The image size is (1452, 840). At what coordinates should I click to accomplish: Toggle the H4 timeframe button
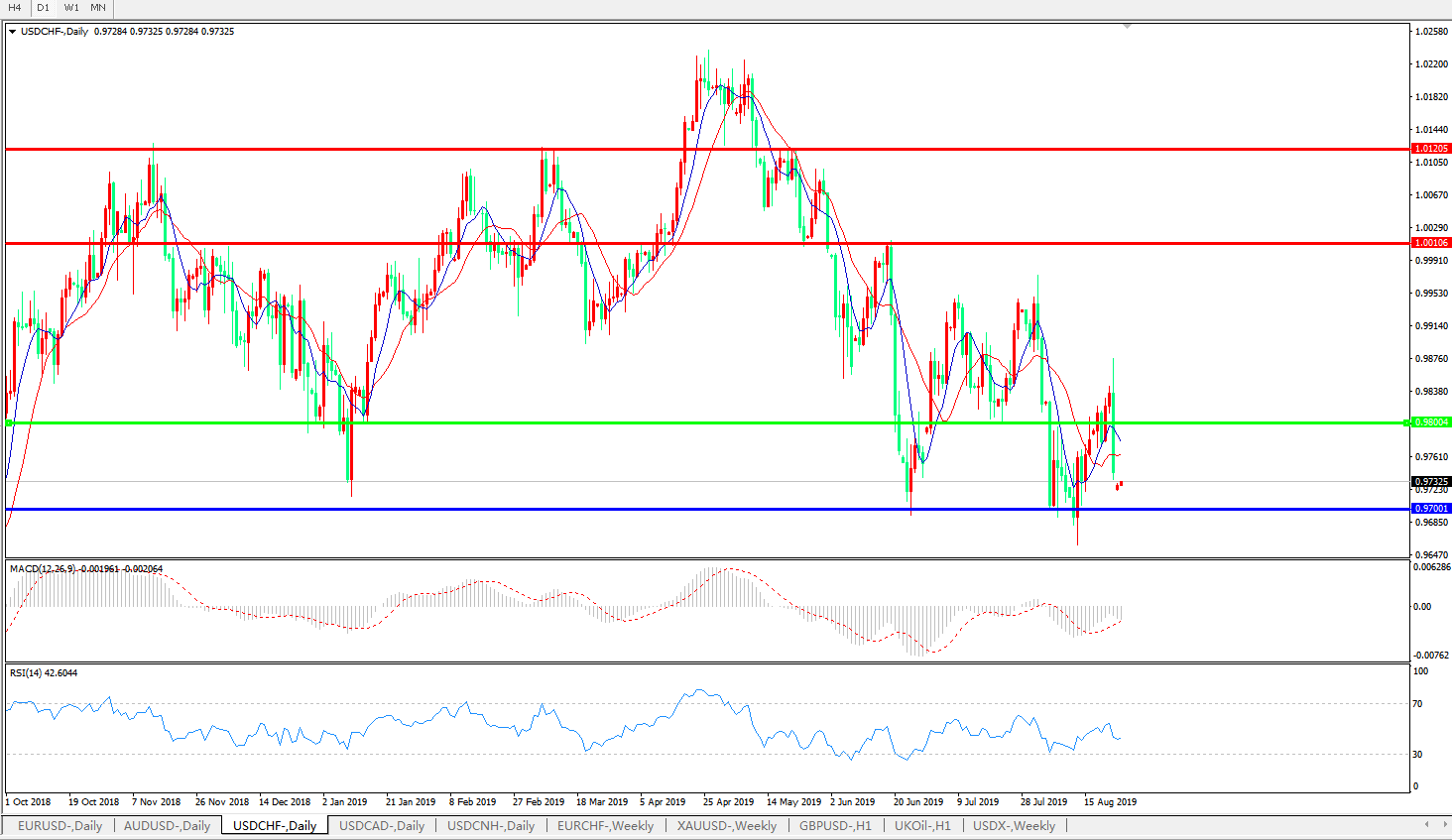point(15,8)
